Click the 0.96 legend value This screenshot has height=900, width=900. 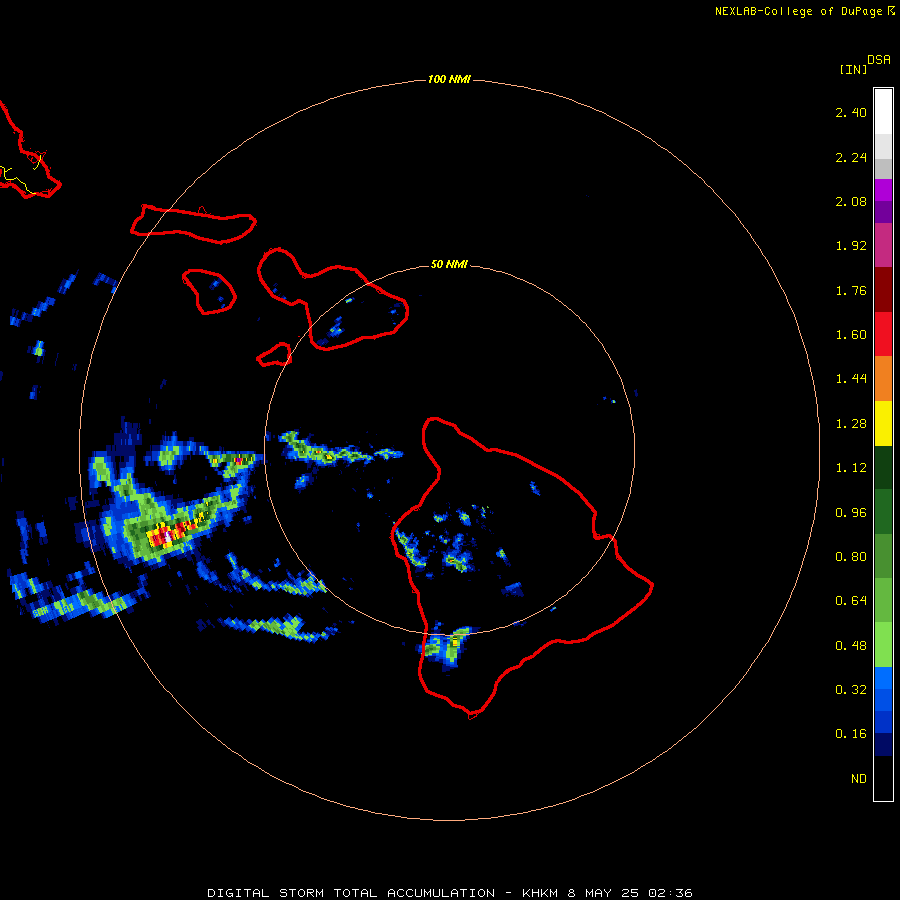coord(851,513)
